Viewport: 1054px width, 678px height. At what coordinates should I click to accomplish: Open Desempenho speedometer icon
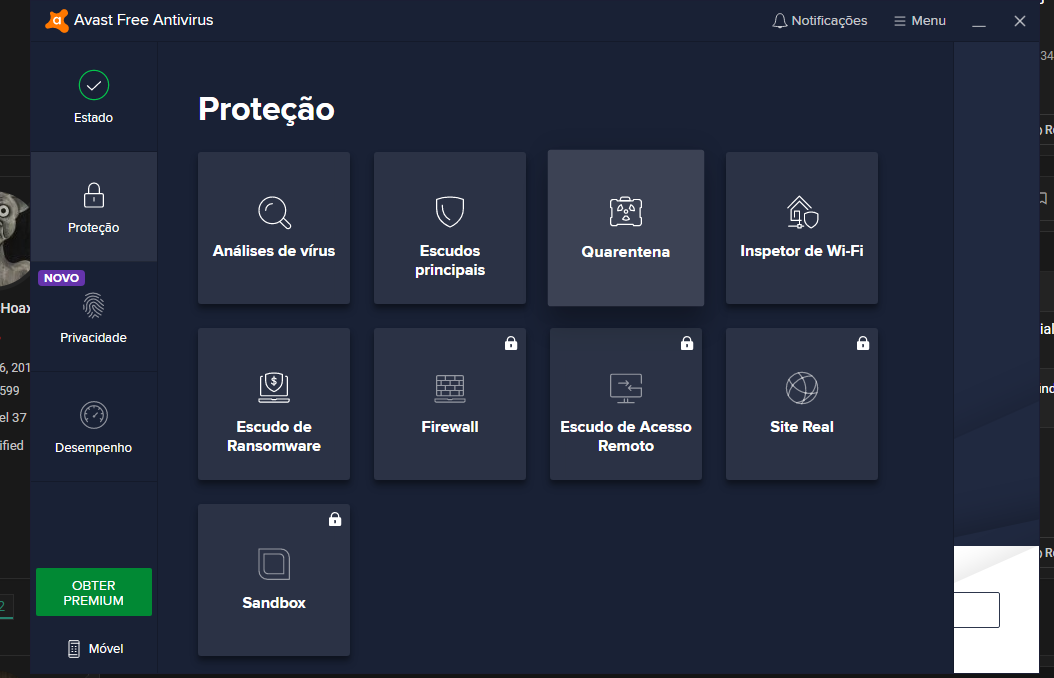click(x=93, y=415)
